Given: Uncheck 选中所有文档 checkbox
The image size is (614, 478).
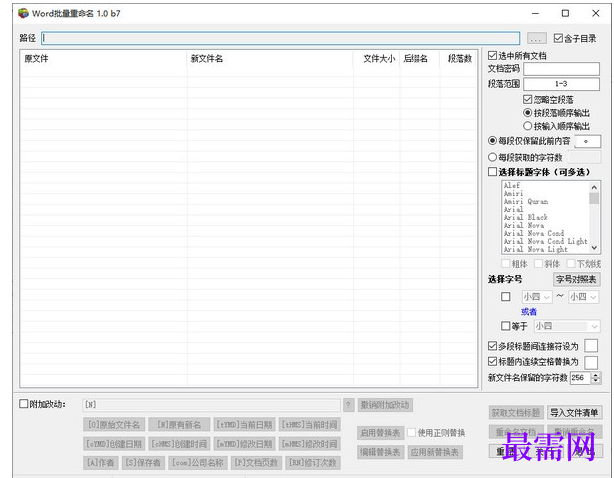Looking at the screenshot, I should click(x=492, y=56).
